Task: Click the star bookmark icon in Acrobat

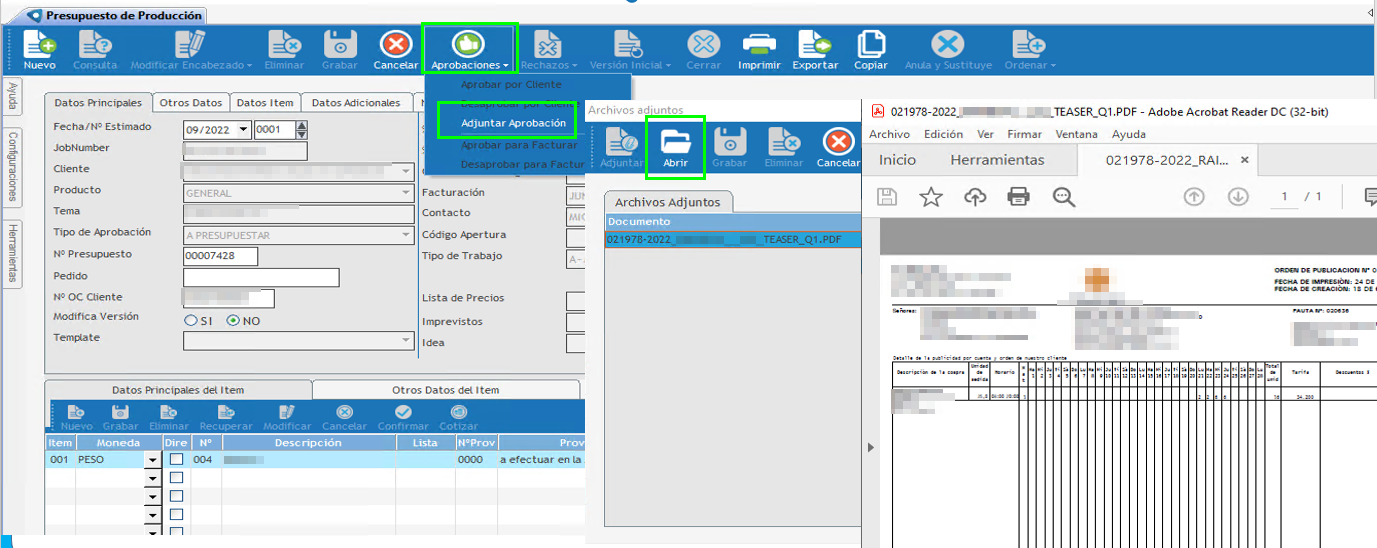Action: pyautogui.click(x=931, y=196)
